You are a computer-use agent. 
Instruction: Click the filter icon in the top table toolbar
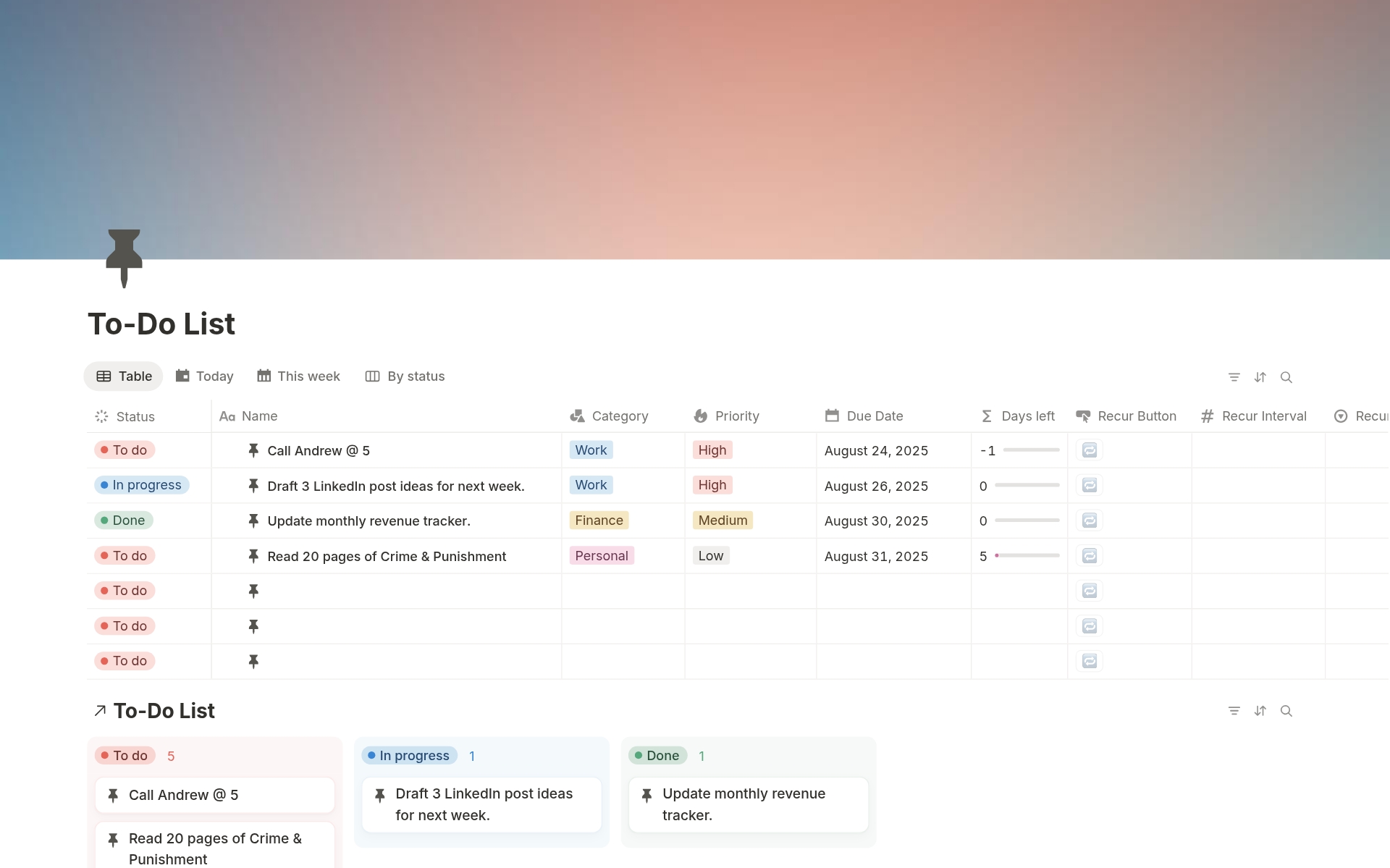point(1234,377)
